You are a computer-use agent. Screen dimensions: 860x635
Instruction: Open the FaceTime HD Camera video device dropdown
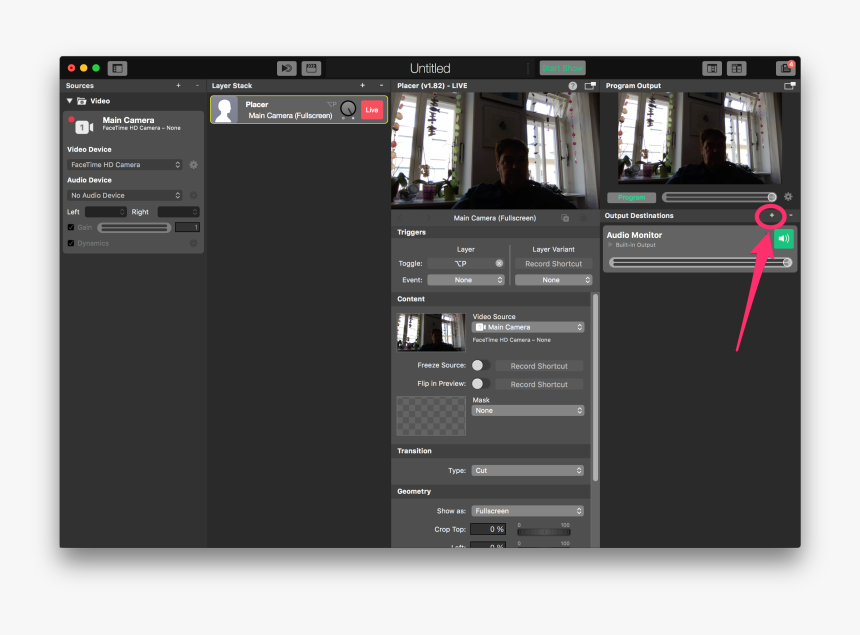(125, 165)
